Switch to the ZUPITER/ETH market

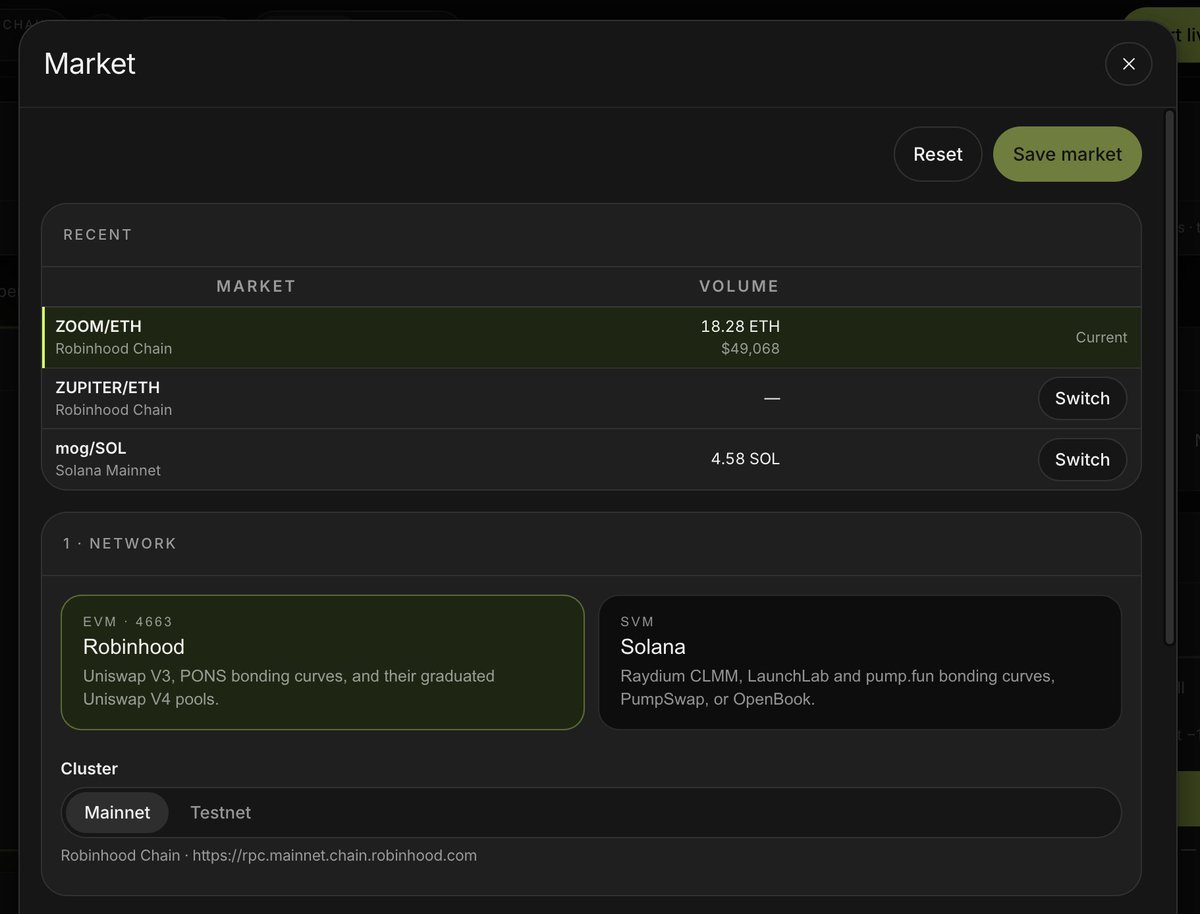pyautogui.click(x=1082, y=398)
